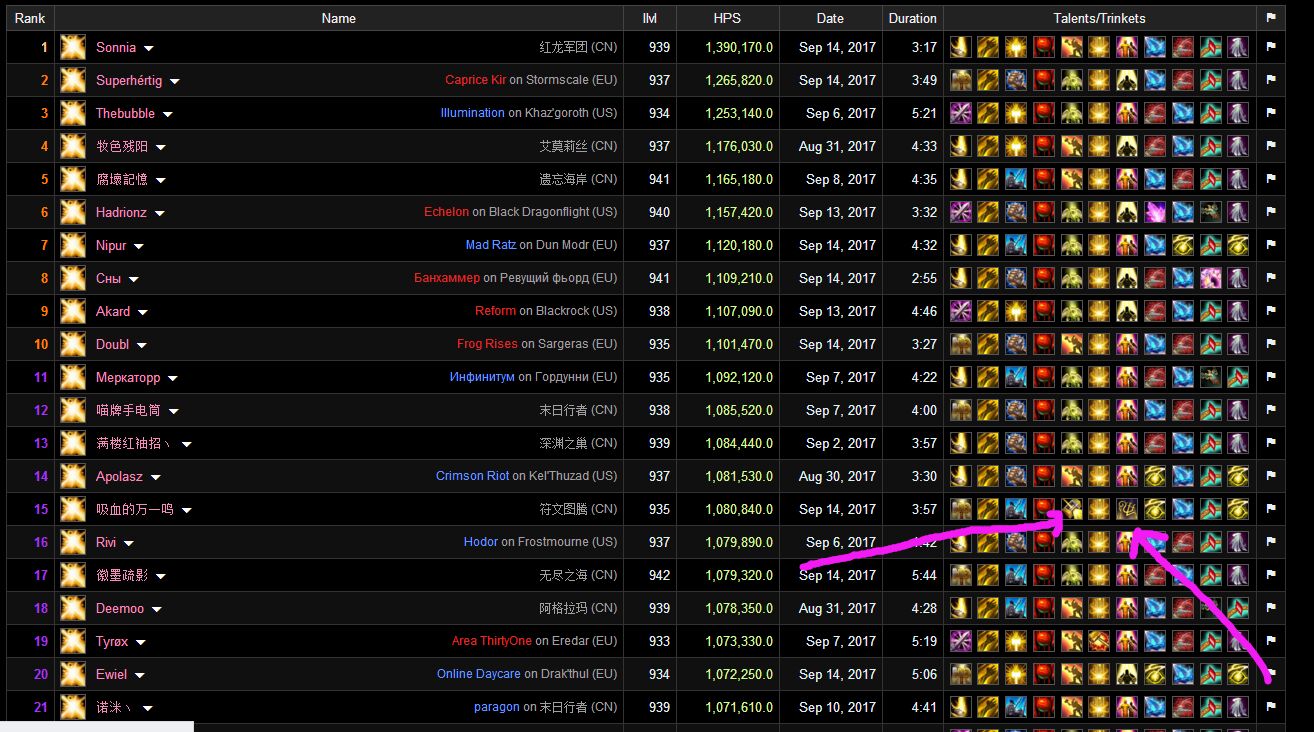Screen dimensions: 1314x732
Task: Expand the dropdown arrow beside Hadrionz
Action: point(159,213)
